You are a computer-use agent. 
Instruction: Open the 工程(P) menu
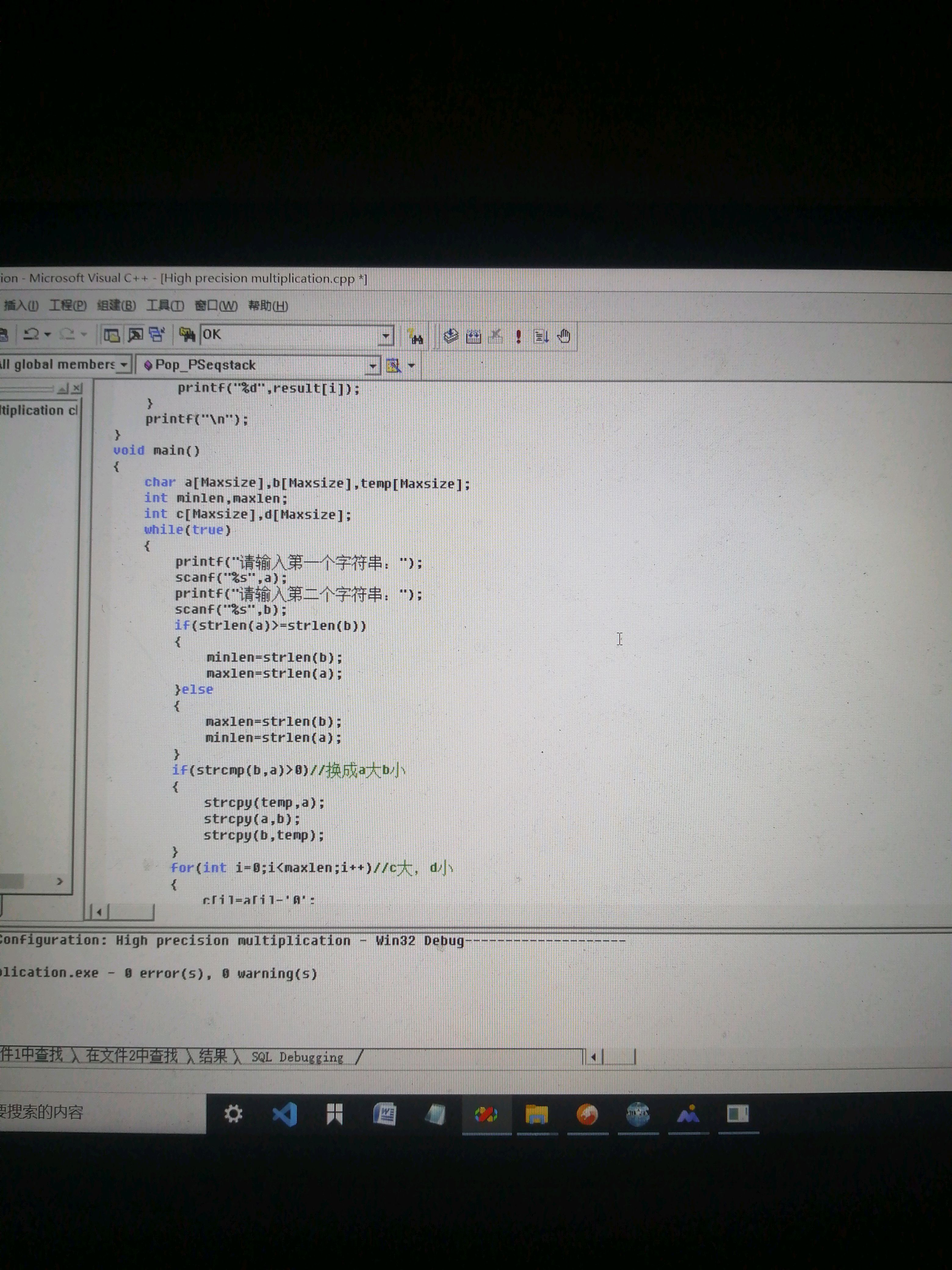tap(68, 306)
